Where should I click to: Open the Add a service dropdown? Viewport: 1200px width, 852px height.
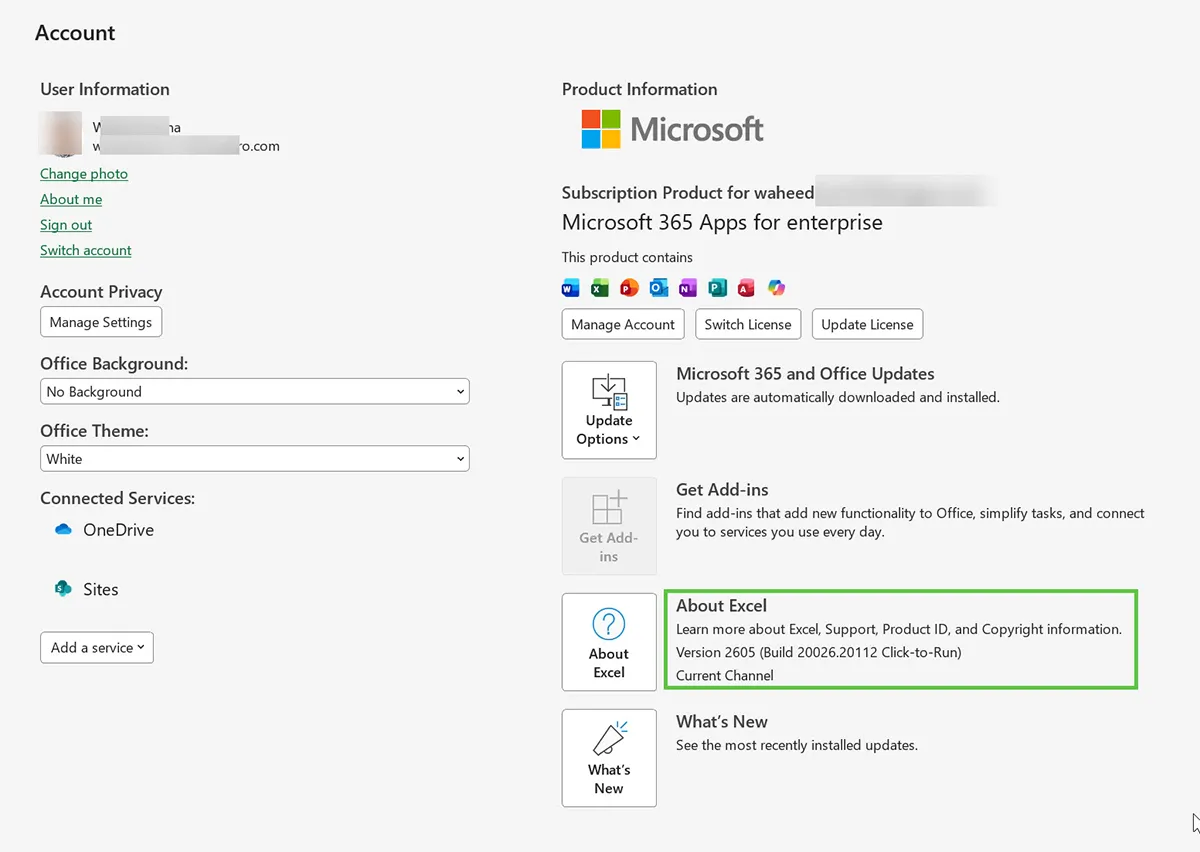click(x=97, y=648)
